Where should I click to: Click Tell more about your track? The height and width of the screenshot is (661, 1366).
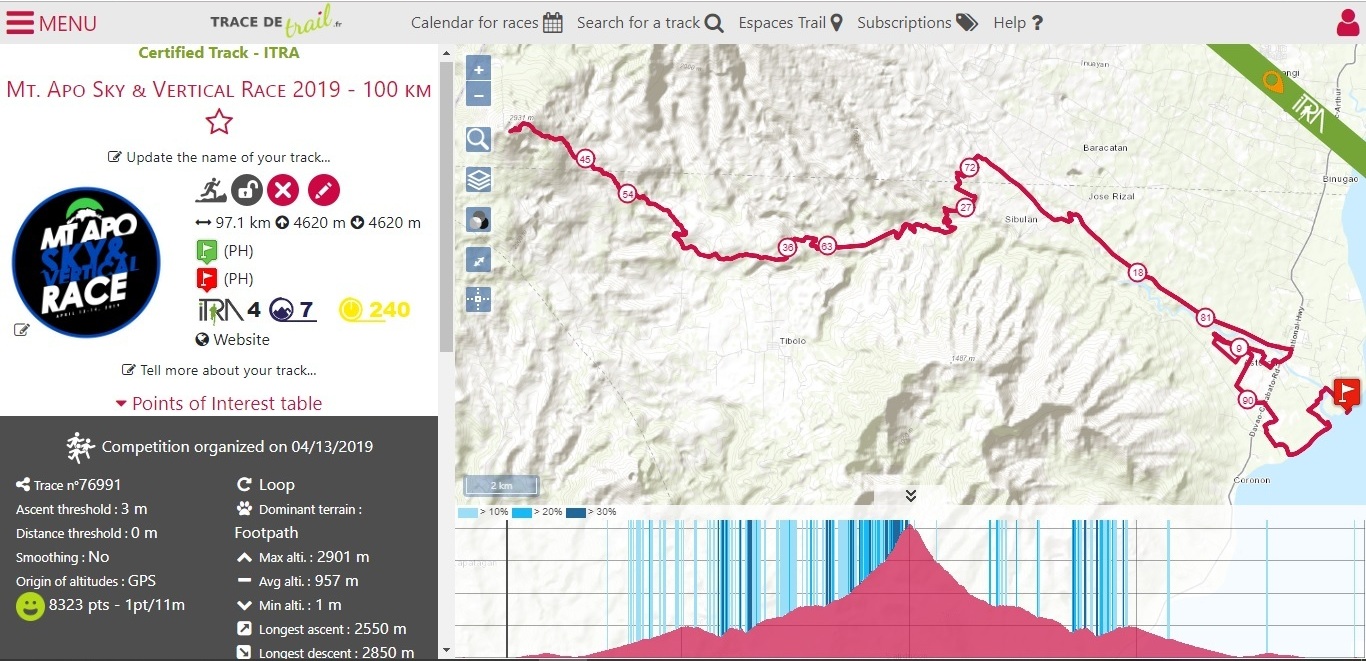point(219,370)
